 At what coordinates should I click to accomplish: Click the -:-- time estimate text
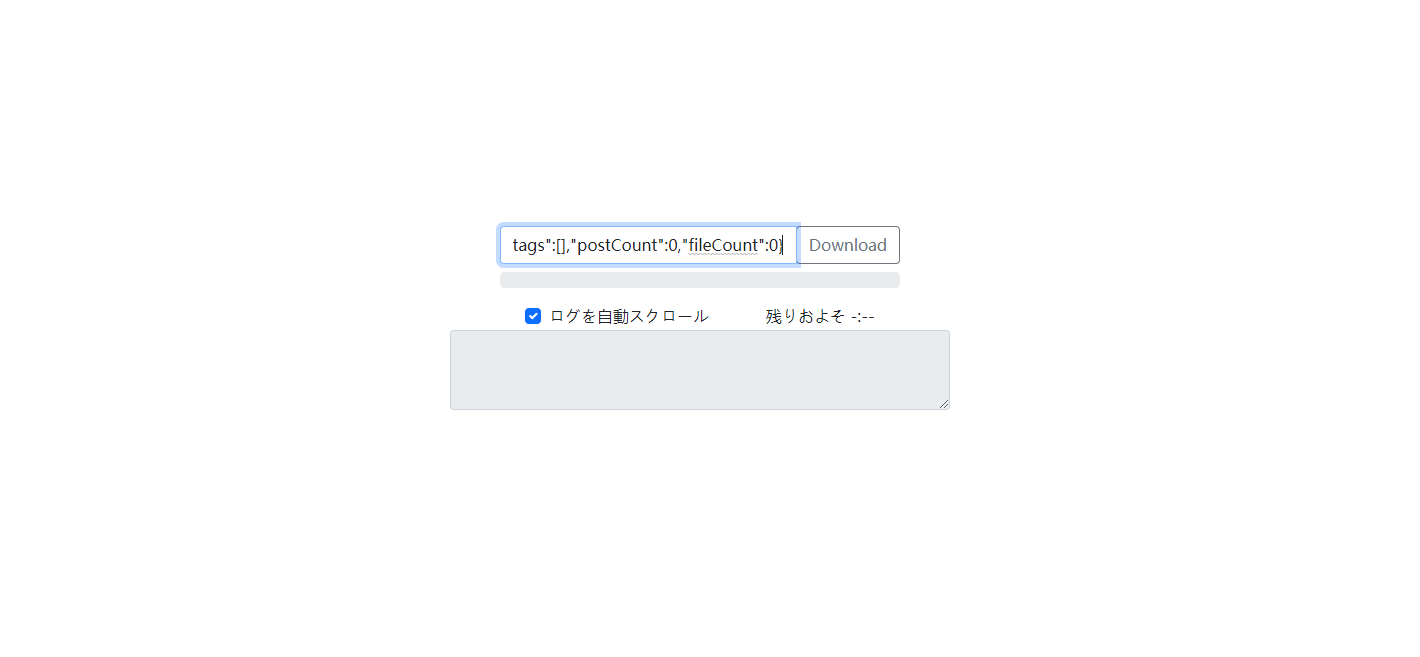point(863,316)
